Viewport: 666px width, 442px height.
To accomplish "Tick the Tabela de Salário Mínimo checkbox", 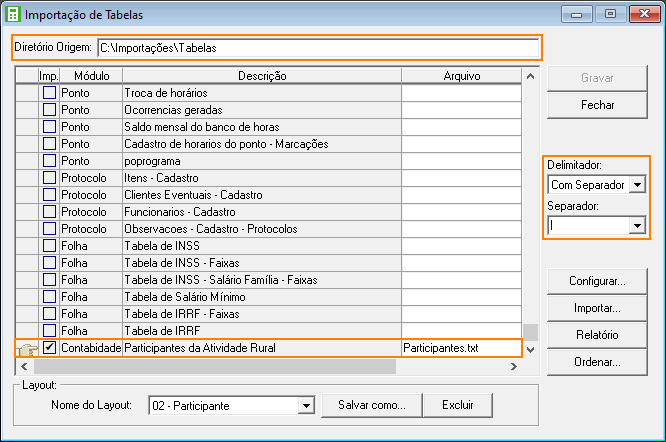I will tap(49, 297).
